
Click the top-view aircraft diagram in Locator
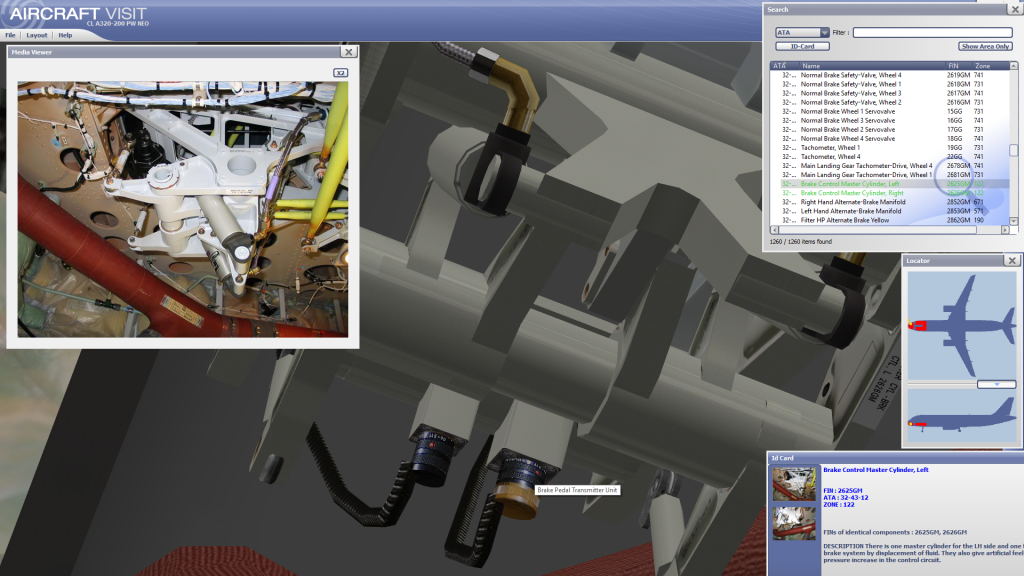pyautogui.click(x=962, y=326)
